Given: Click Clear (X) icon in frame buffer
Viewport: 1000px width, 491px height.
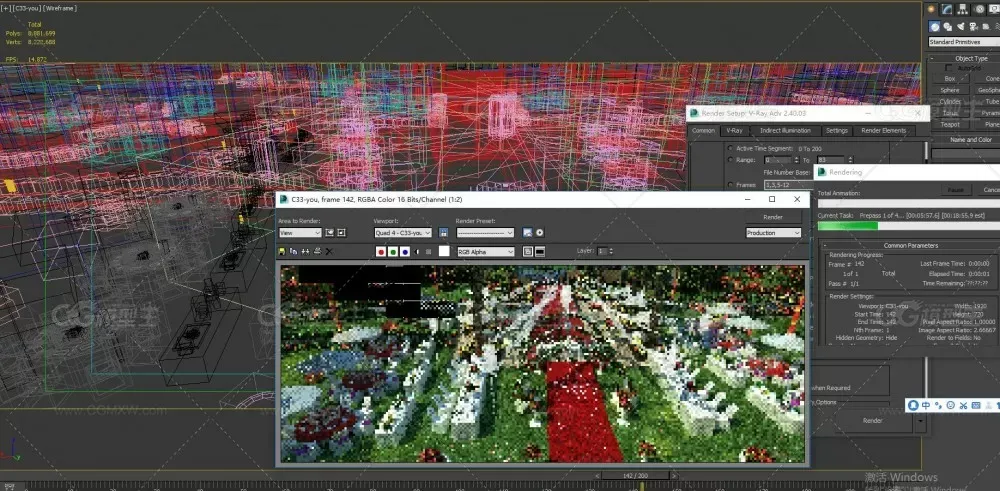Looking at the screenshot, I should tap(329, 251).
